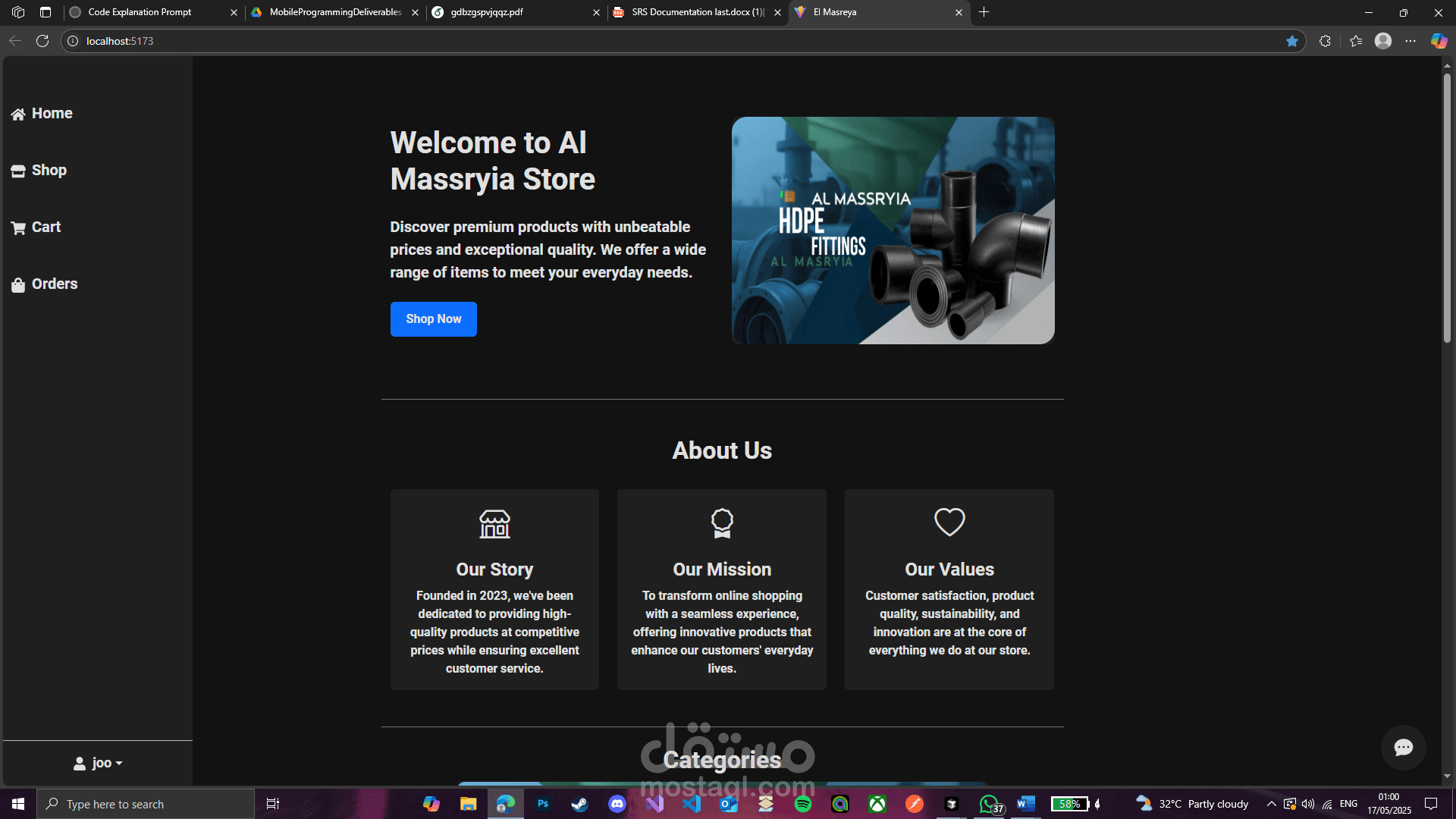
Task: Open Task View on the taskbar
Action: (x=273, y=804)
